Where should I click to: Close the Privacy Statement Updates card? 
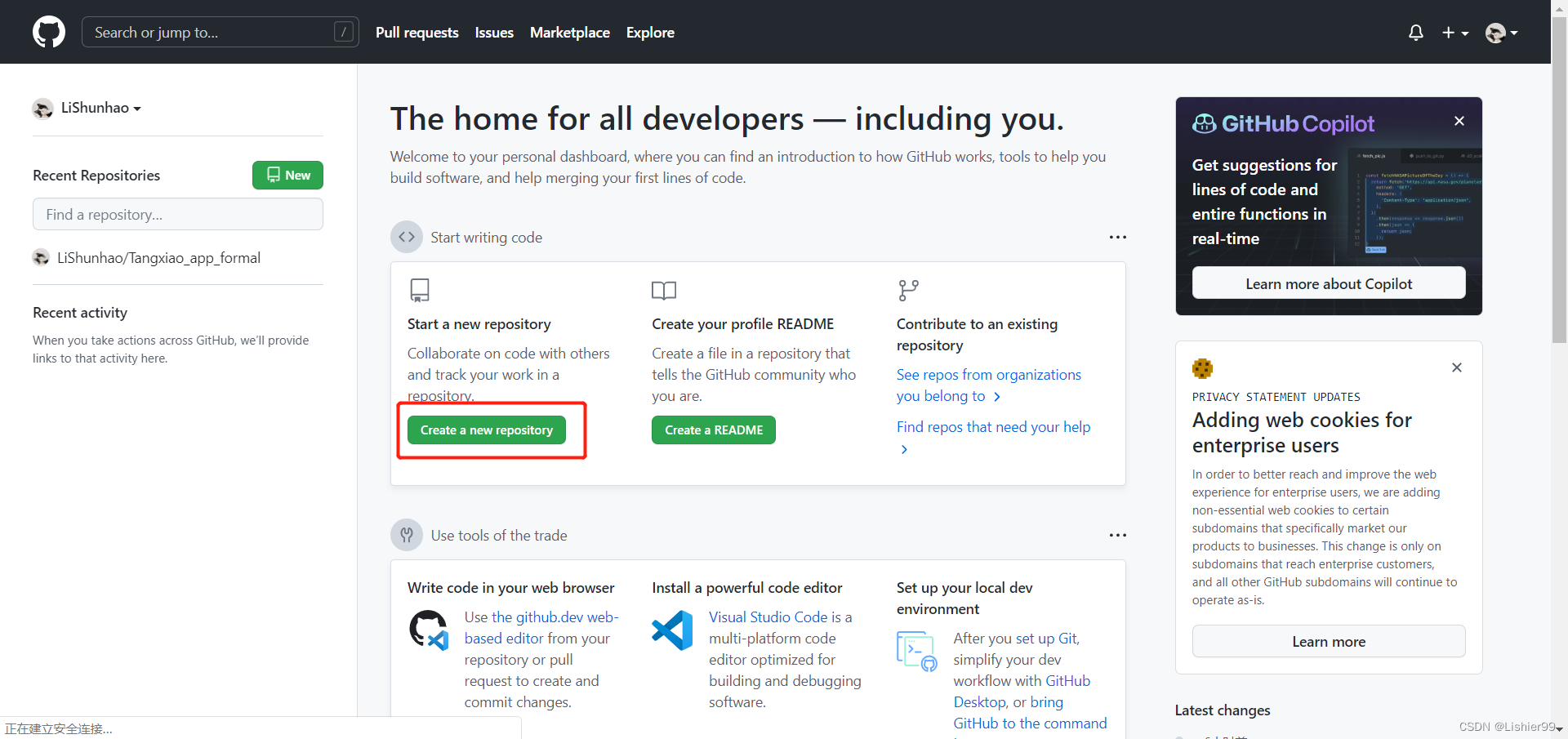1457,367
